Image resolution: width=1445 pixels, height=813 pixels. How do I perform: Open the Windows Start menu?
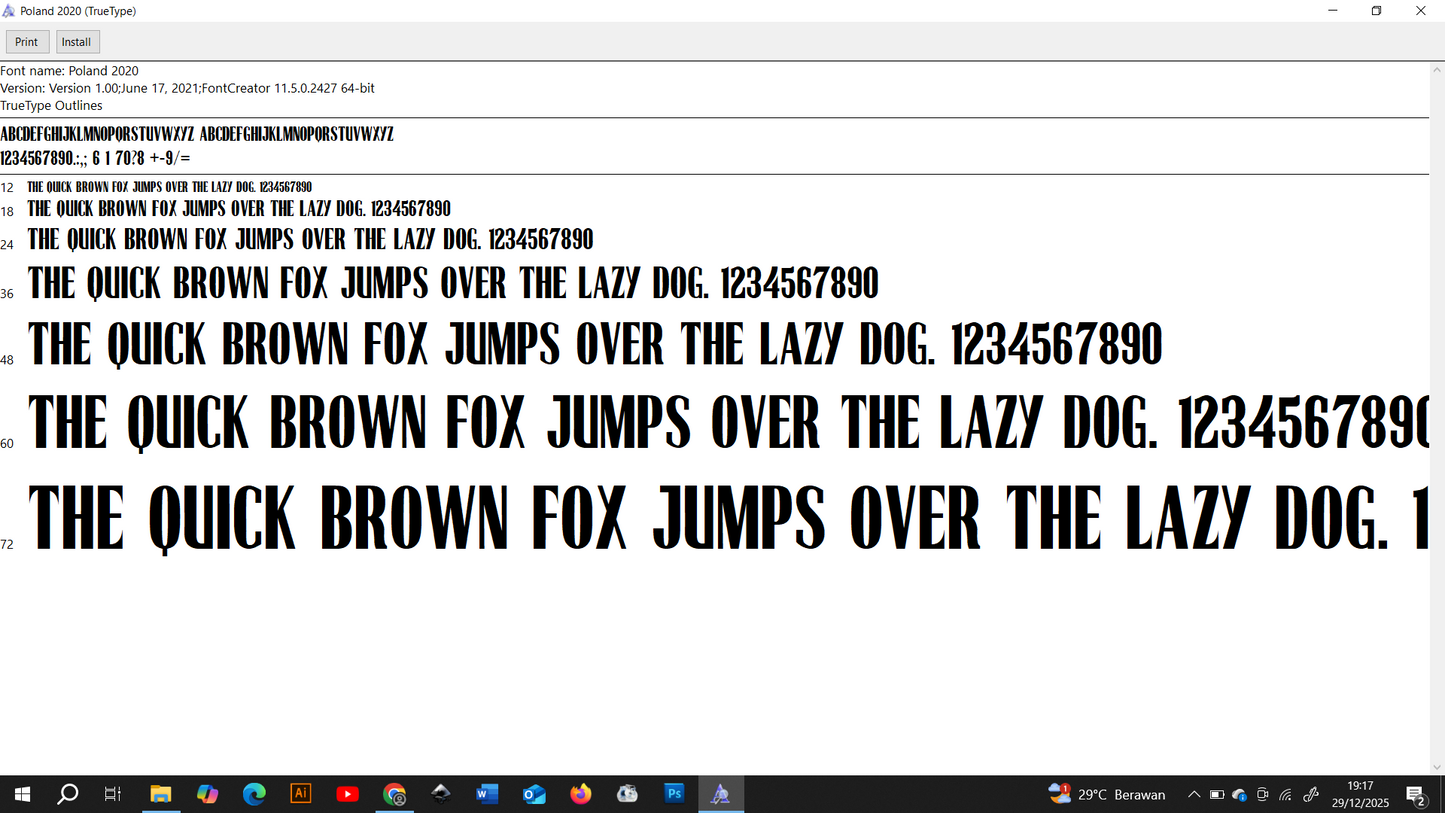pyautogui.click(x=22, y=794)
